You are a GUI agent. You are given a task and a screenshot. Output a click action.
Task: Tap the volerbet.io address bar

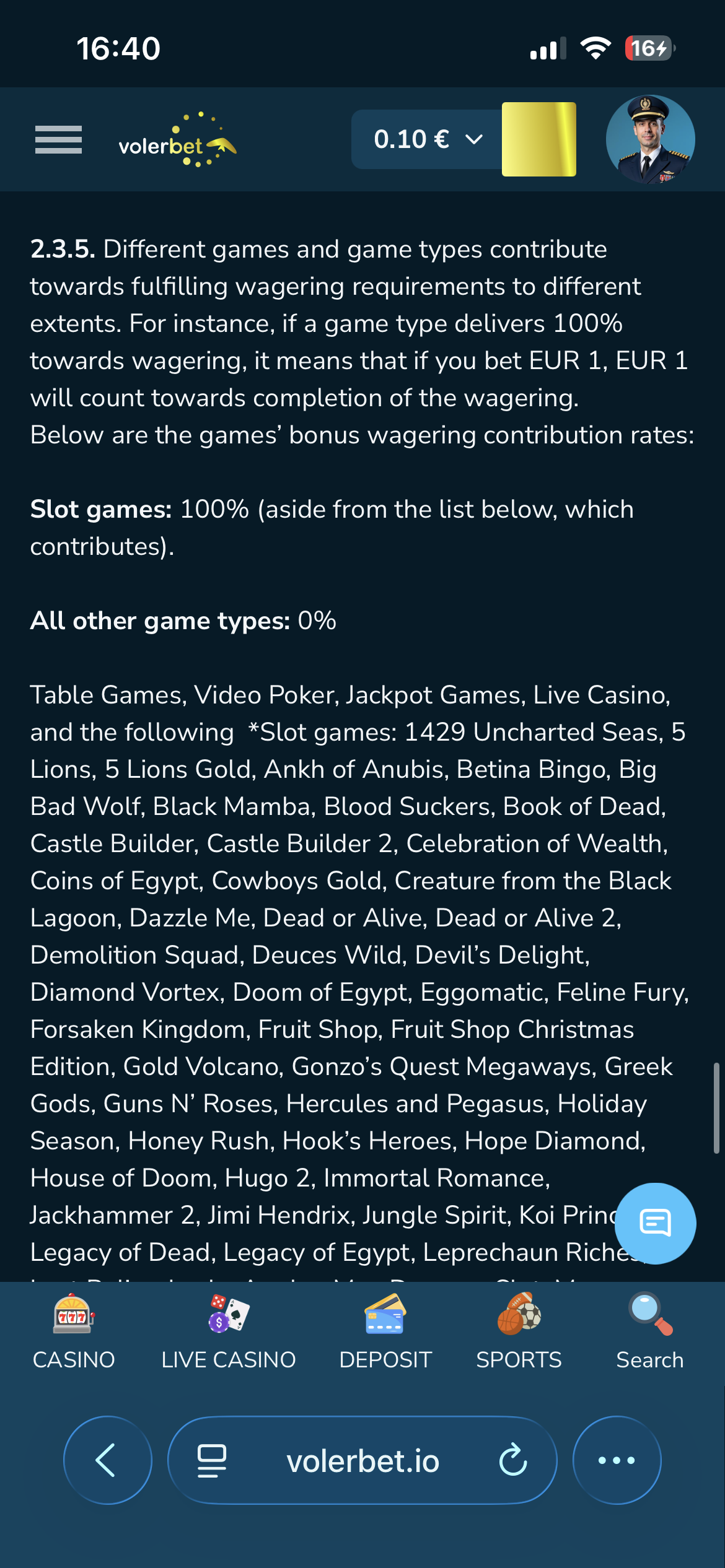(362, 1461)
